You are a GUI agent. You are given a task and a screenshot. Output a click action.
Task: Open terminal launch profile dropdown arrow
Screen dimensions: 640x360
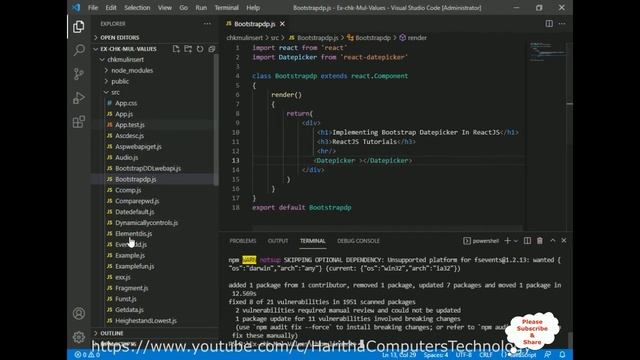516,241
